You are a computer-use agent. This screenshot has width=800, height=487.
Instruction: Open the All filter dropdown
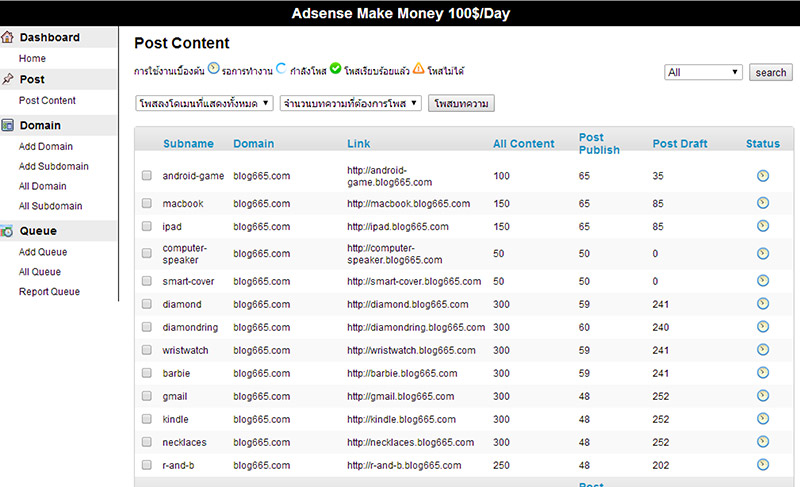coord(704,72)
